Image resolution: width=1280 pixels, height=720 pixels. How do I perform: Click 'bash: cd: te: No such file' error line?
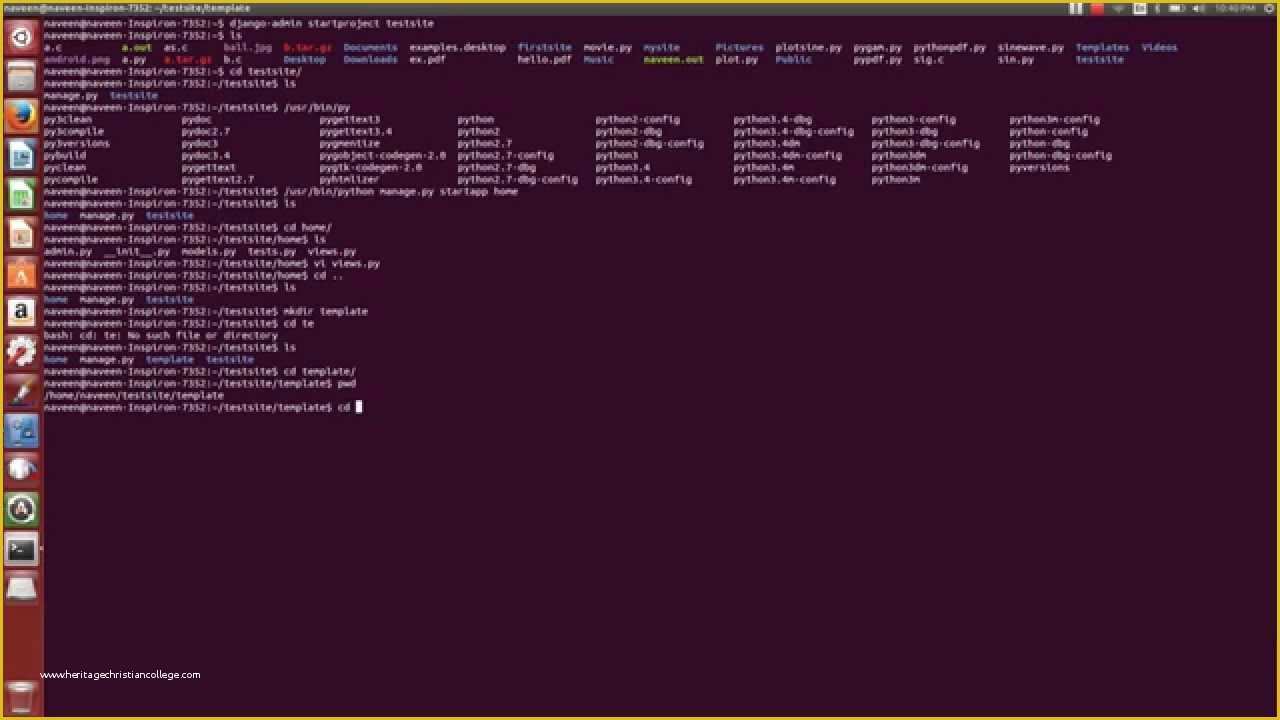click(160, 335)
